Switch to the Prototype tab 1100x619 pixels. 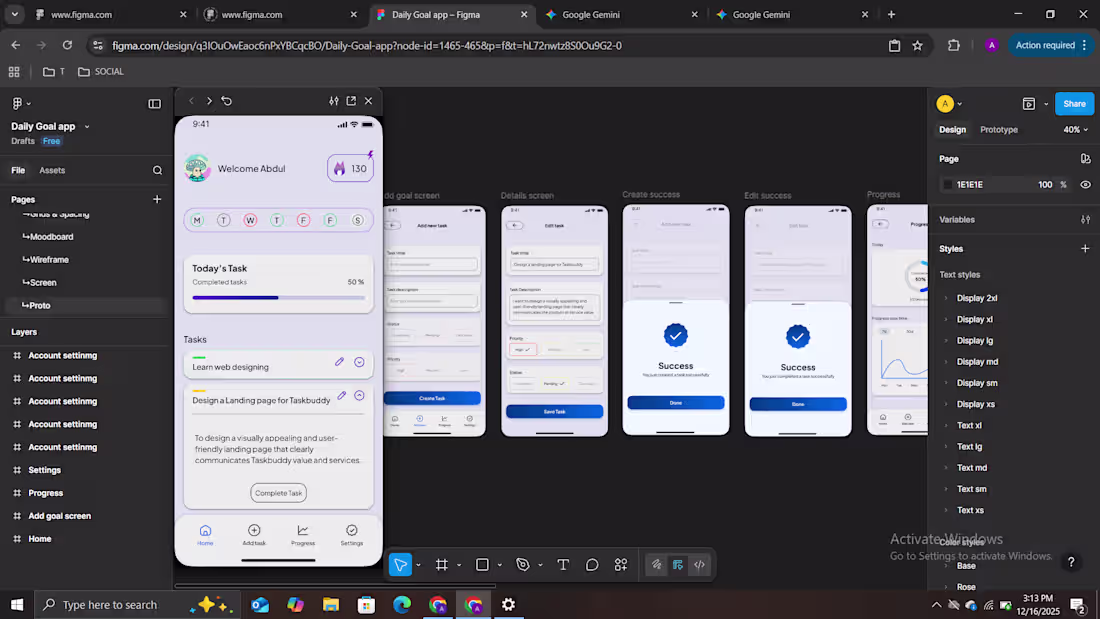(x=998, y=130)
